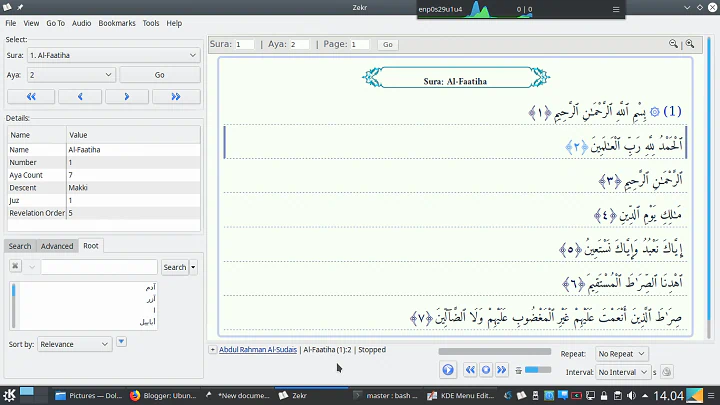The image size is (720, 405).
Task: Skip to next aya in audio player
Action: 501,370
